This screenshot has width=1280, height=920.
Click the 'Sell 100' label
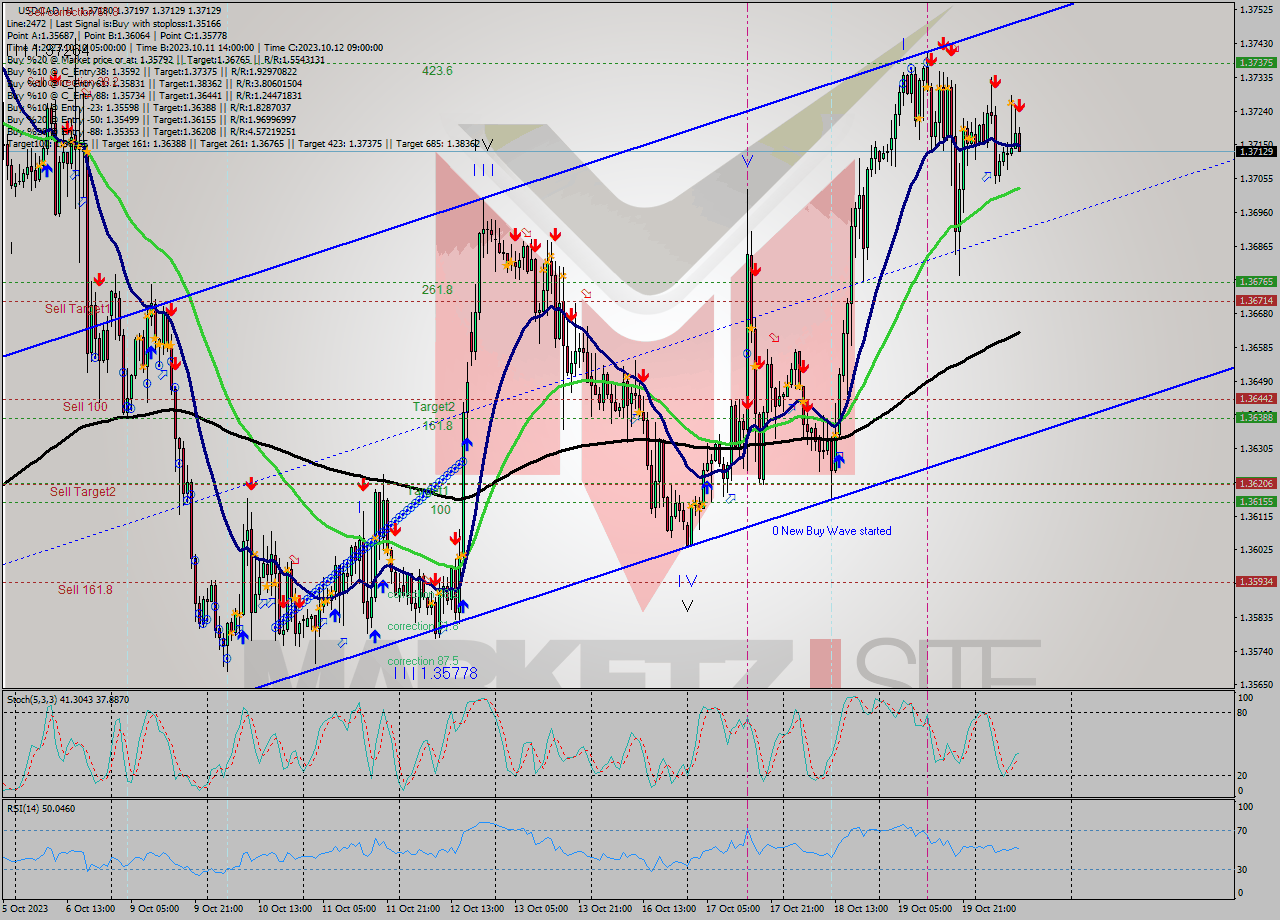(x=85, y=406)
